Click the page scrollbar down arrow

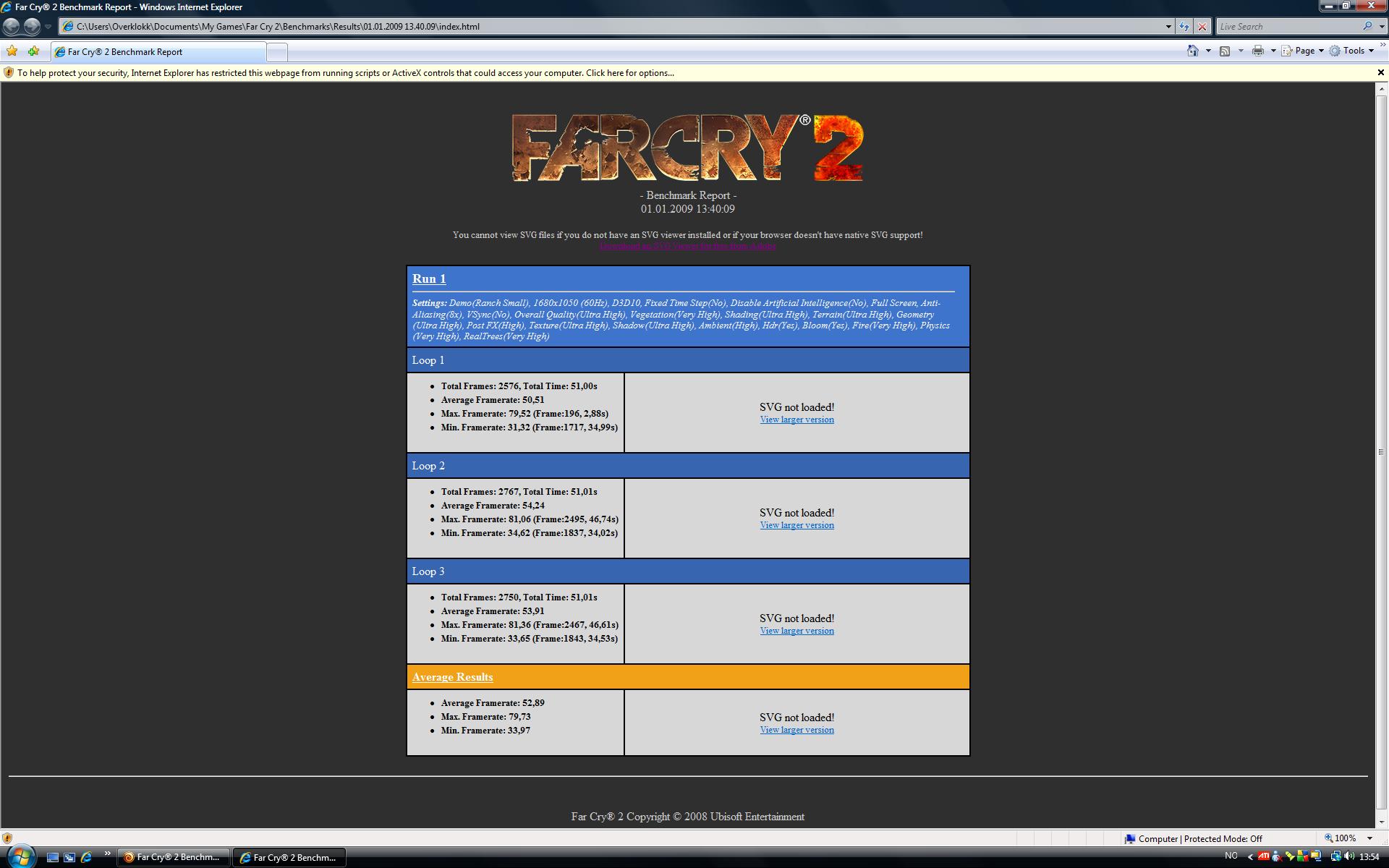(1381, 821)
